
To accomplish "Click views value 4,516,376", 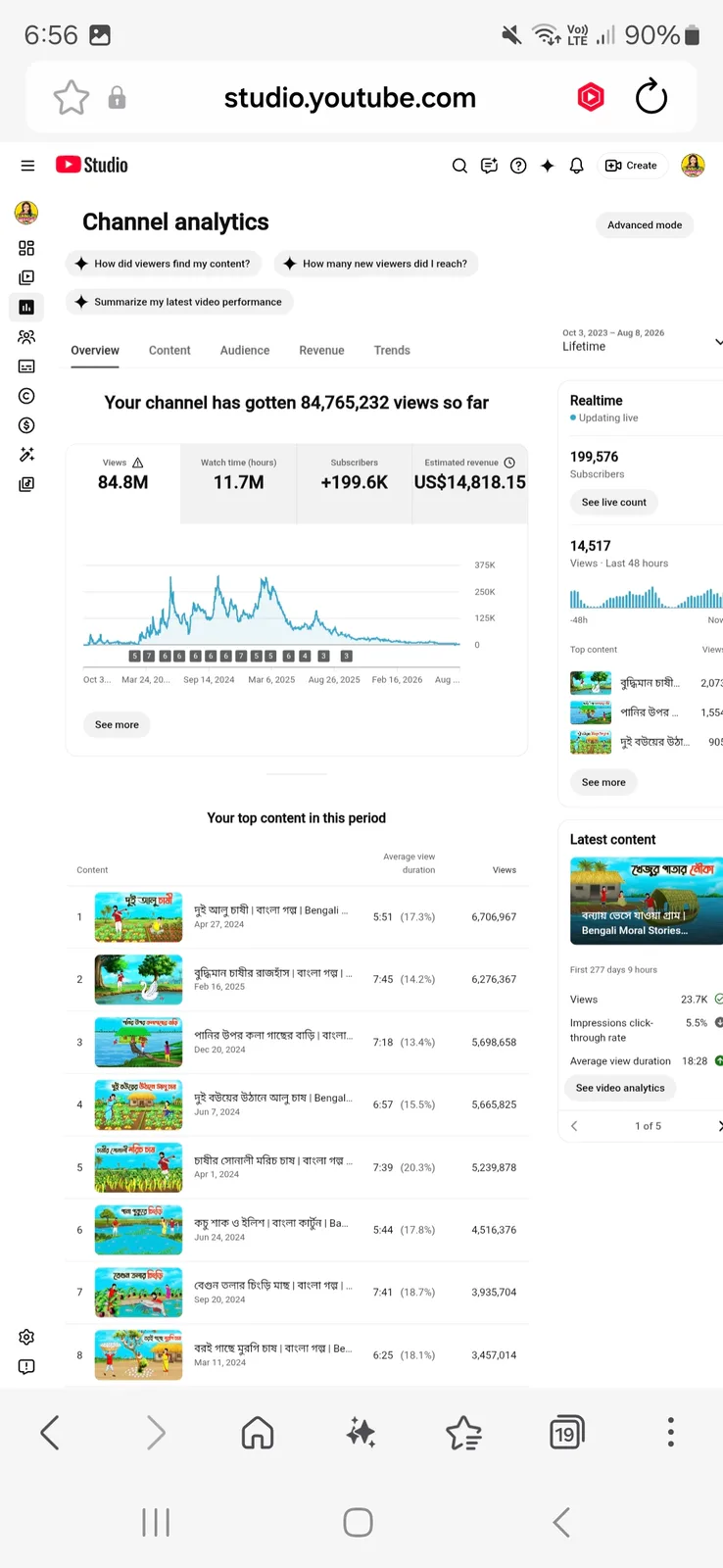I will coord(494,1230).
